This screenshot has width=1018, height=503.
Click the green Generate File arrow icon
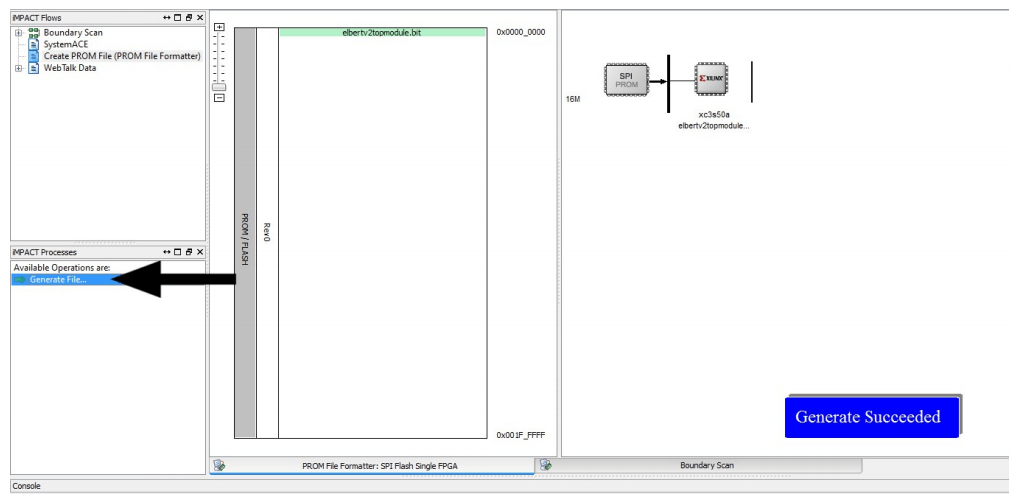(x=20, y=279)
